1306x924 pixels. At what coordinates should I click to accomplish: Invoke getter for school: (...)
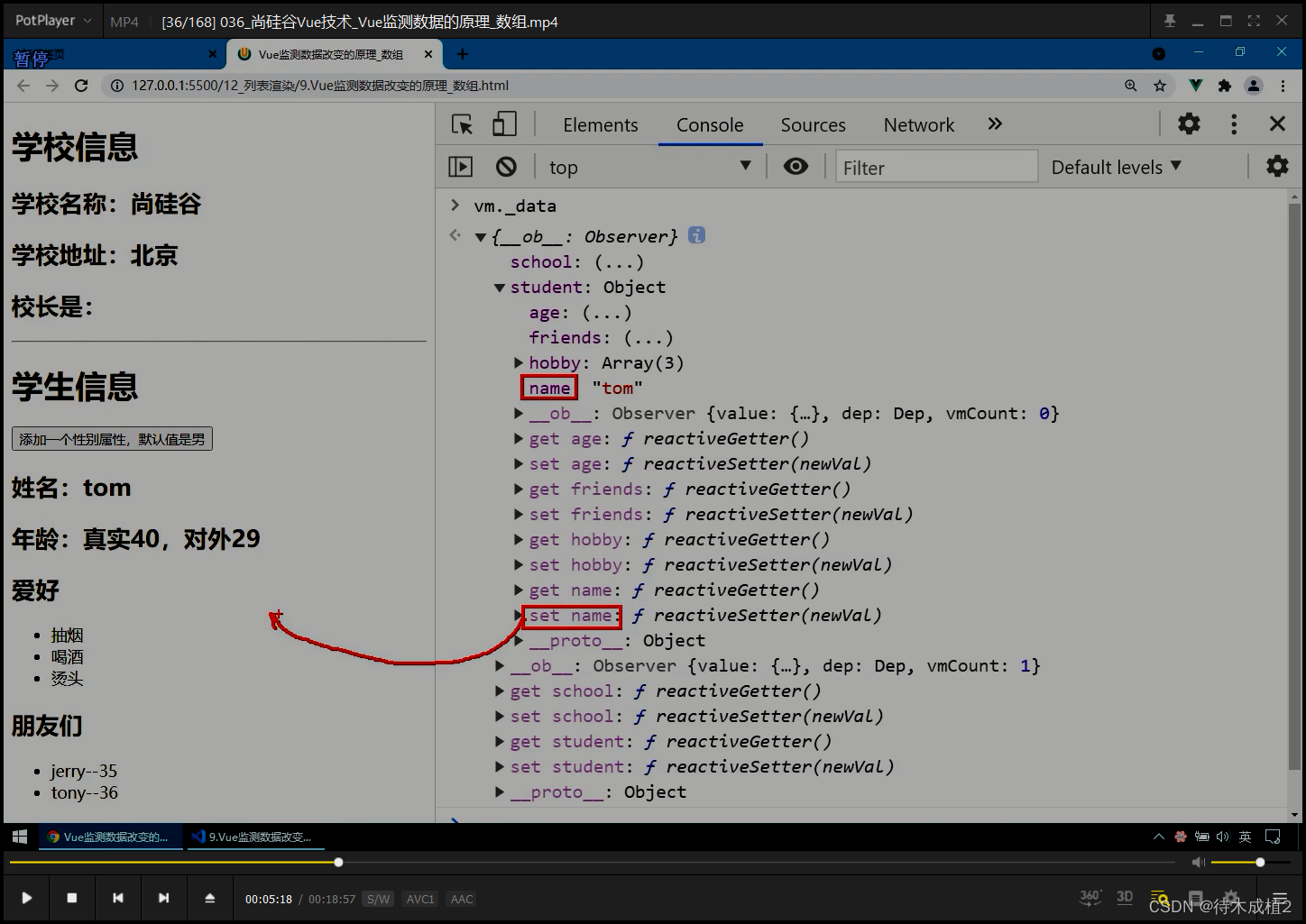(x=619, y=262)
